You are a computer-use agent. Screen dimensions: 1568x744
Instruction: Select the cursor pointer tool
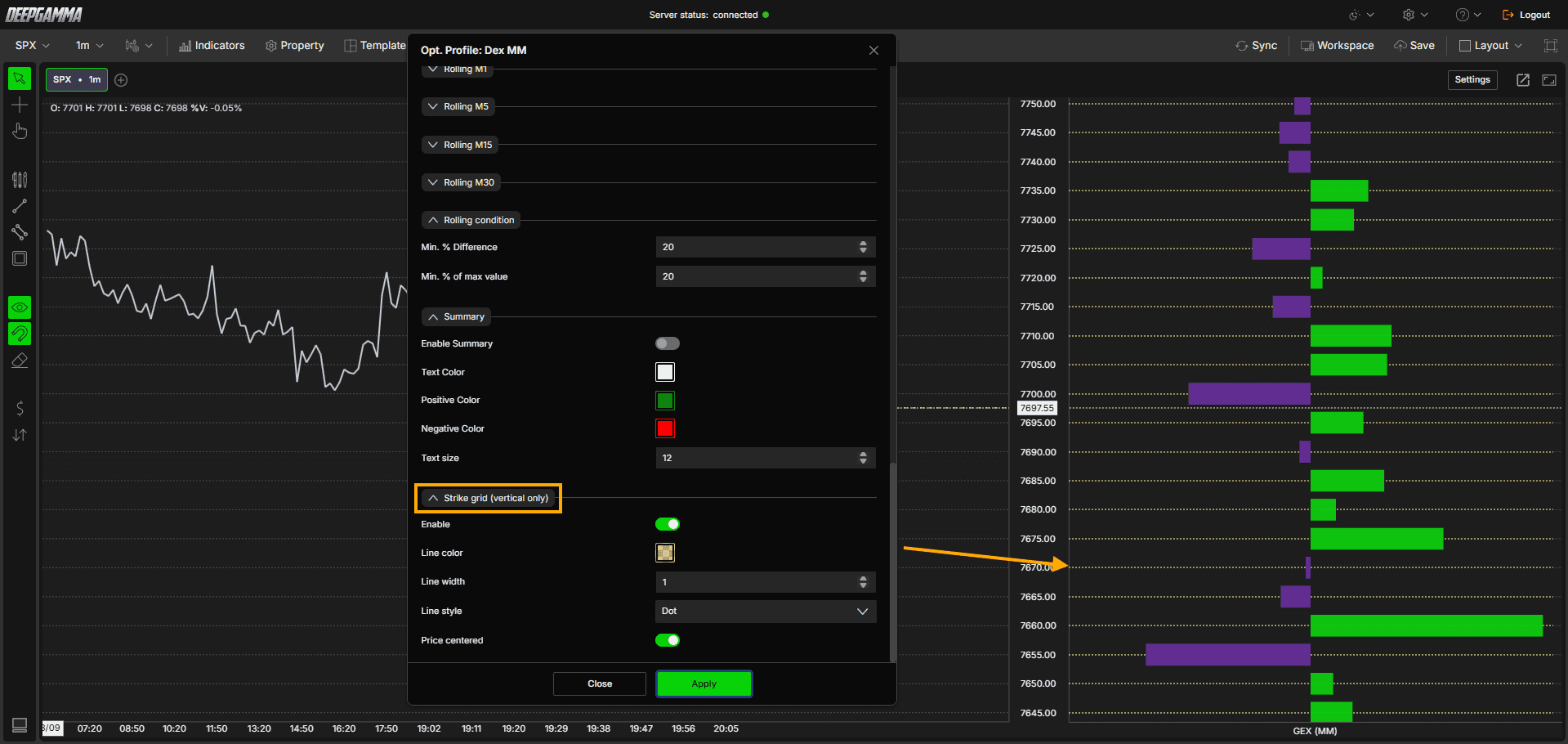click(20, 78)
